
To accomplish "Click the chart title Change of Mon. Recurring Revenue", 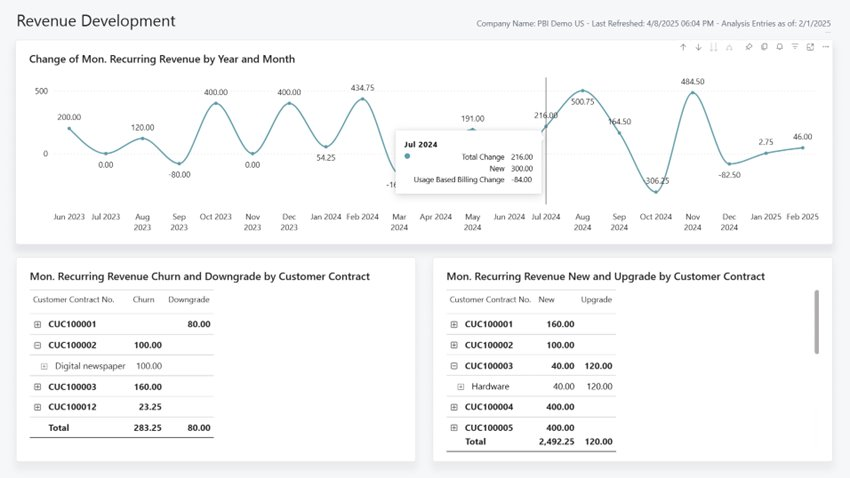I will pos(162,59).
